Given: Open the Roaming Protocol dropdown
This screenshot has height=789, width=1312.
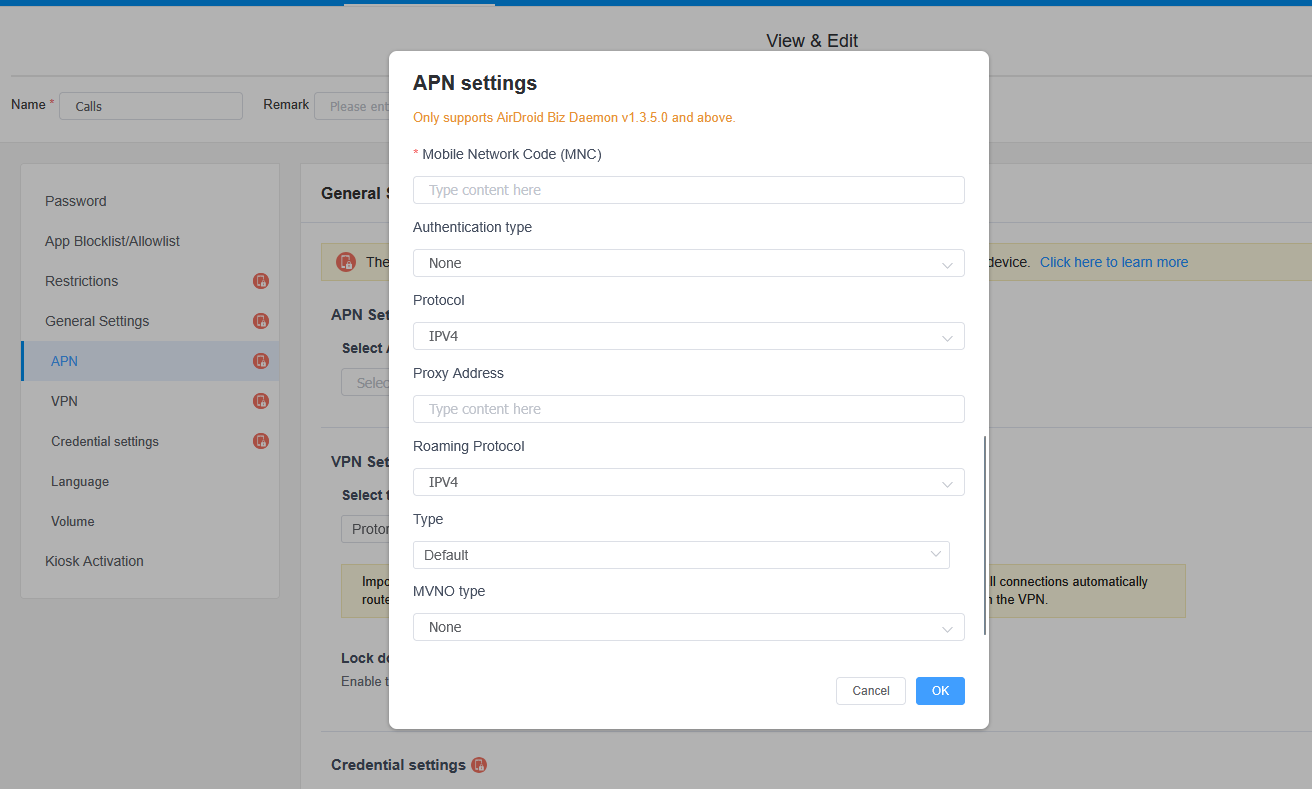Looking at the screenshot, I should pyautogui.click(x=688, y=482).
